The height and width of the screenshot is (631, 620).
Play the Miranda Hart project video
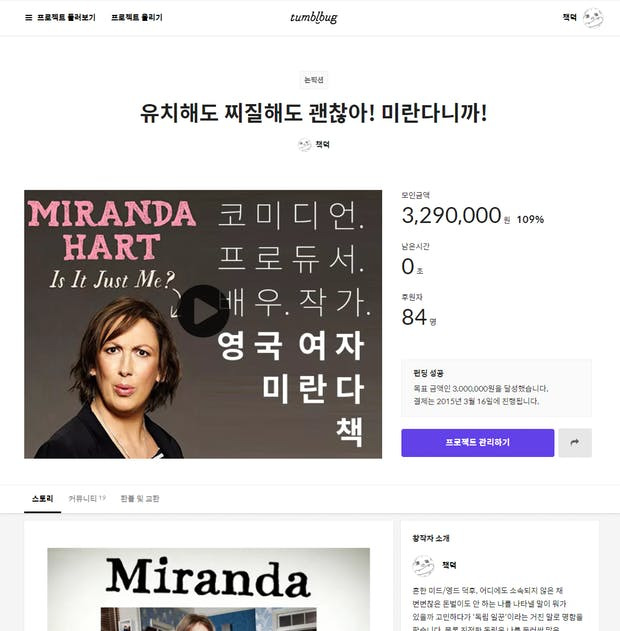click(x=204, y=311)
